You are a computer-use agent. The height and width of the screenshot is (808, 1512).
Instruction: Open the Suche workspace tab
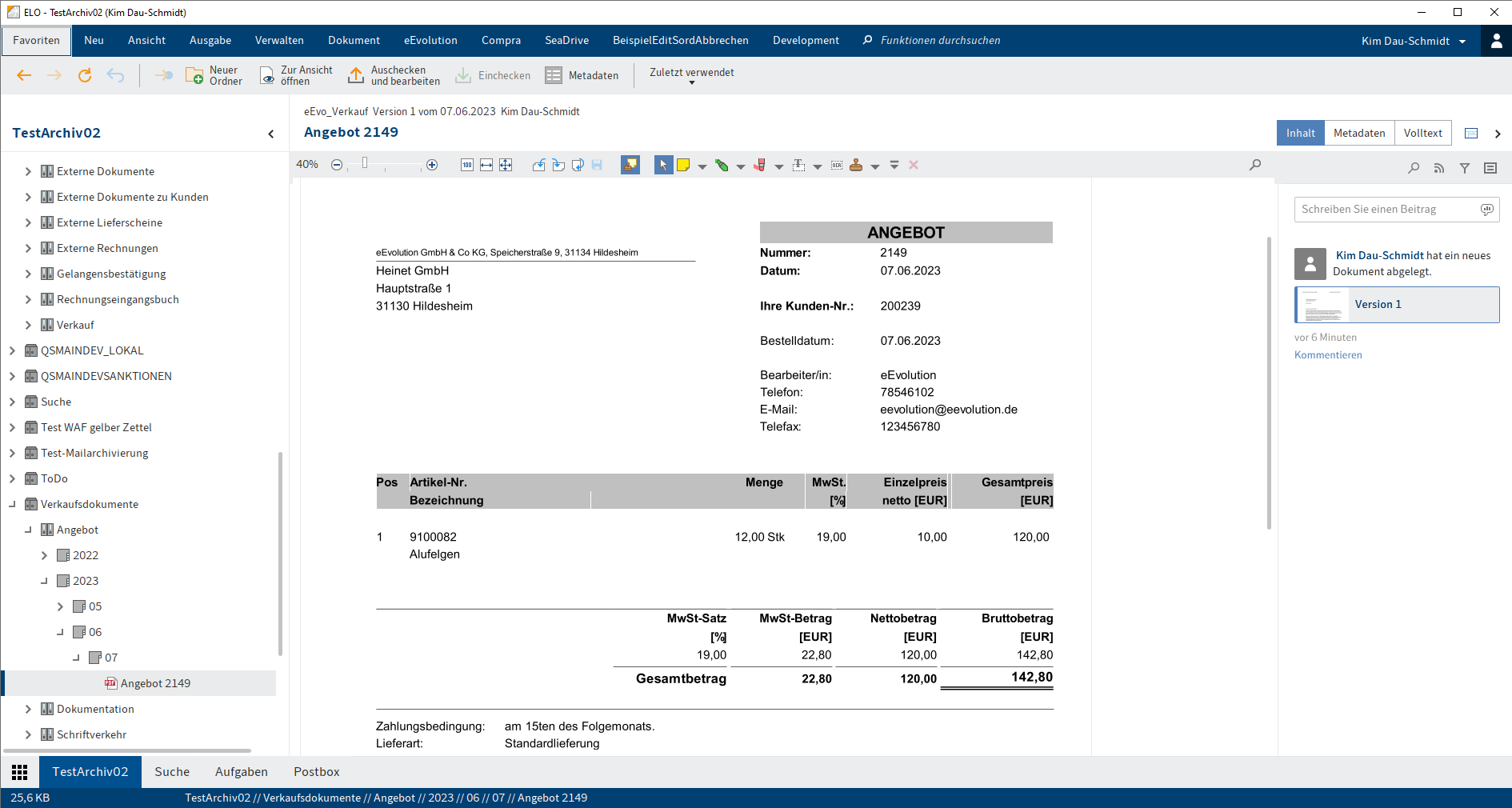(x=172, y=772)
